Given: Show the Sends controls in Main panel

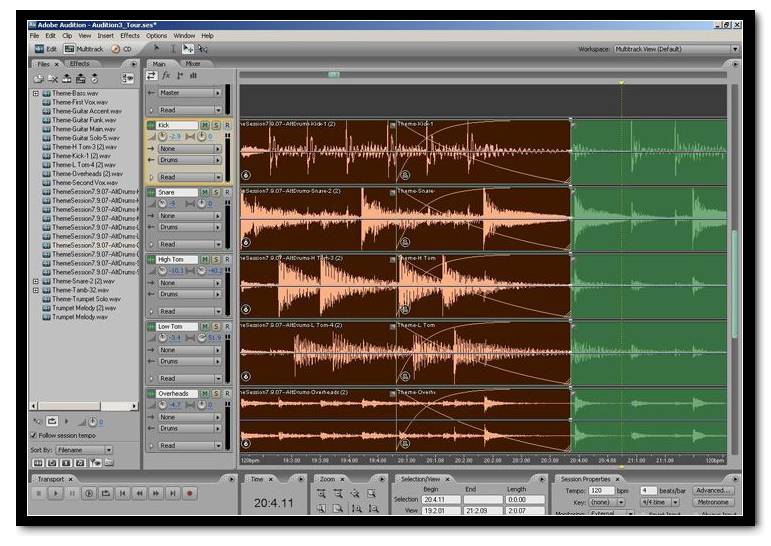Looking at the screenshot, I should click(x=180, y=76).
